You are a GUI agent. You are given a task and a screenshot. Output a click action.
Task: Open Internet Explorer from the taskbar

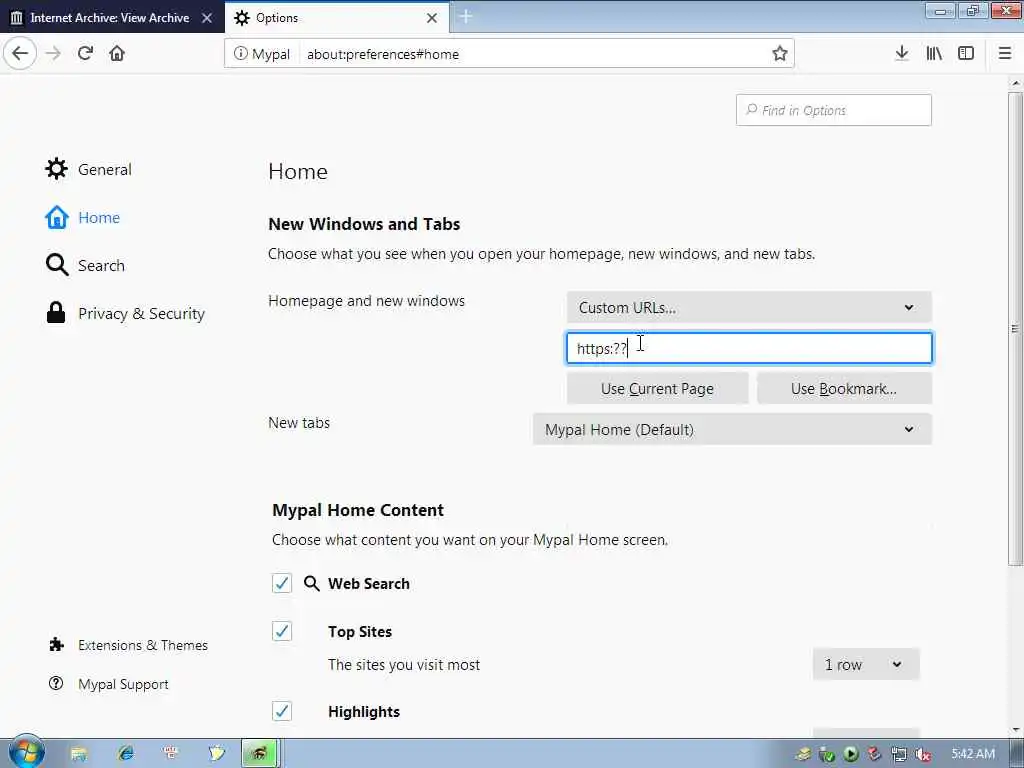coord(125,754)
